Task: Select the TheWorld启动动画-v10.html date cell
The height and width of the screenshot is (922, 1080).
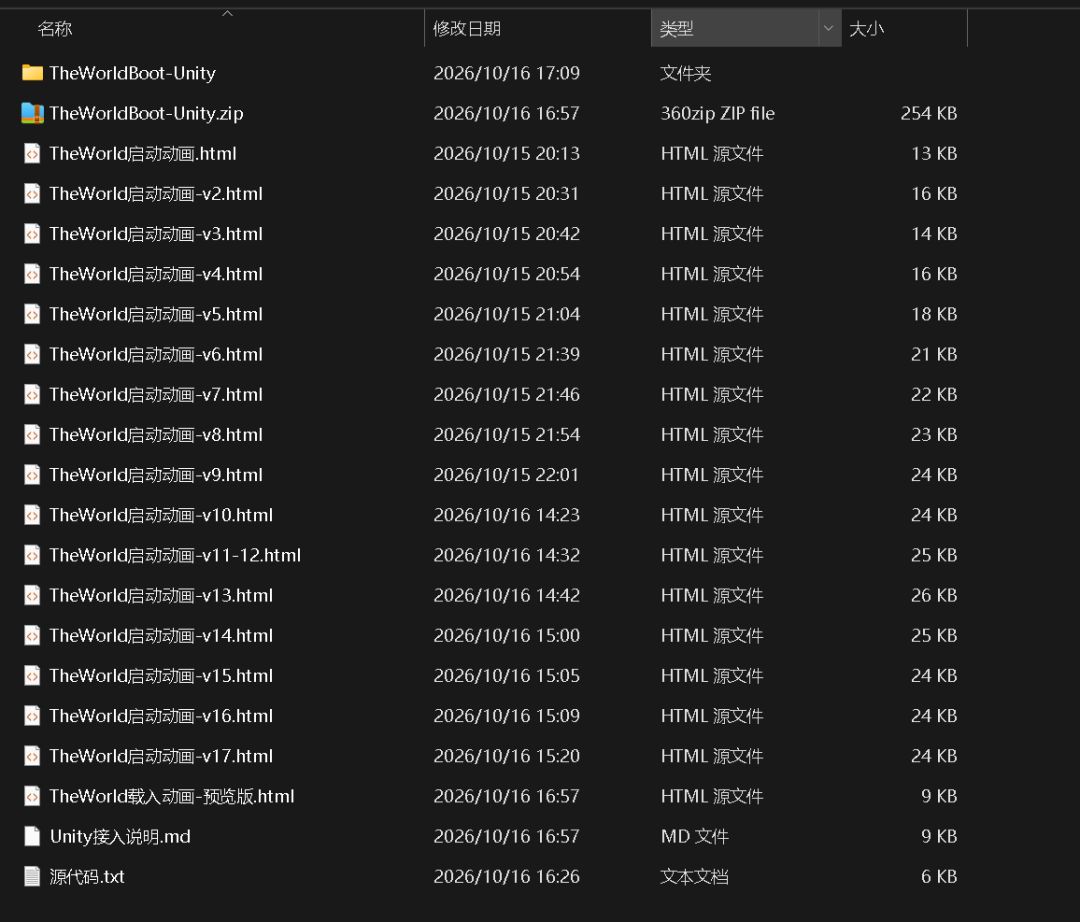Action: (x=506, y=515)
